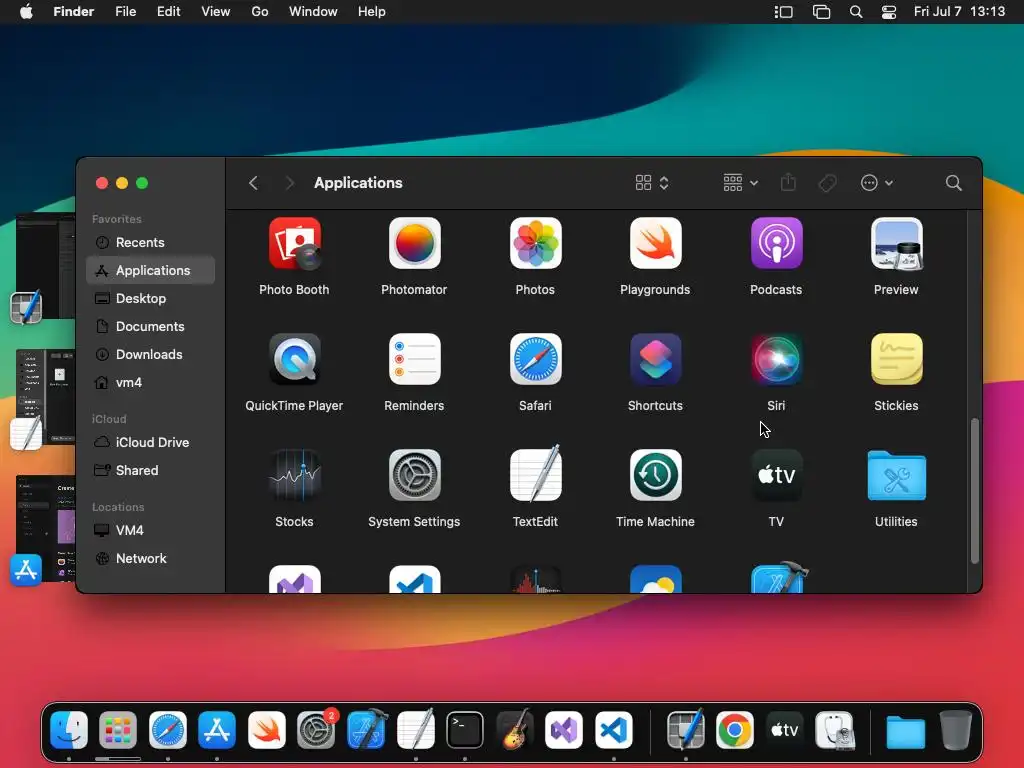The height and width of the screenshot is (768, 1024).
Task: Click the Stage Manager menu bar icon
Action: 784,12
